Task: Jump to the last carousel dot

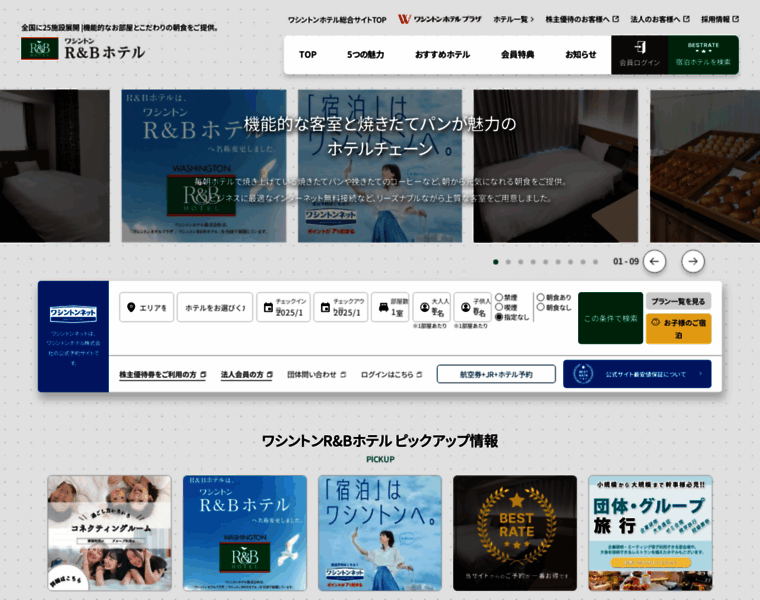Action: (x=595, y=262)
